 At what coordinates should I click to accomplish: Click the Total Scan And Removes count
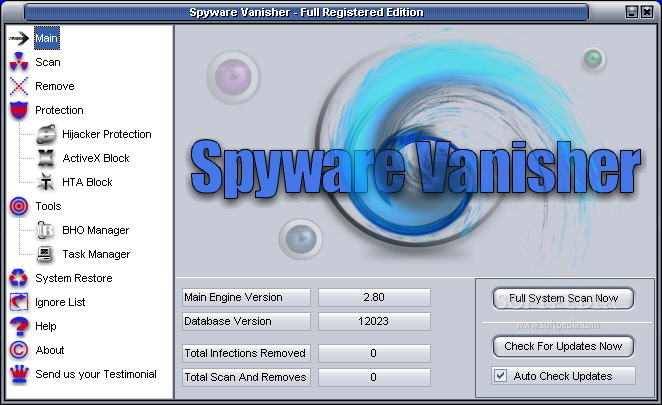pyautogui.click(x=374, y=377)
